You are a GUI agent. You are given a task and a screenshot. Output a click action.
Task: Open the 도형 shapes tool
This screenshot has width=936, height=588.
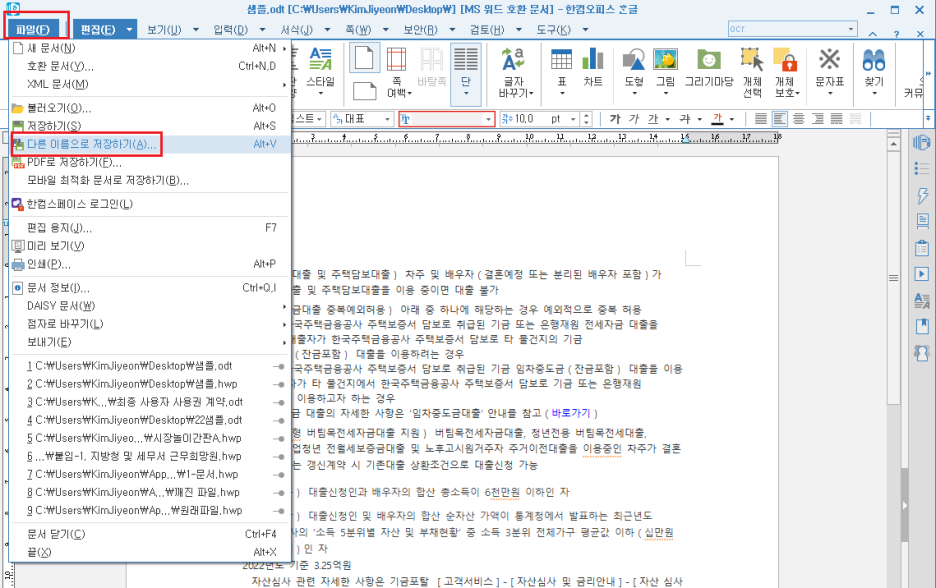[x=634, y=70]
